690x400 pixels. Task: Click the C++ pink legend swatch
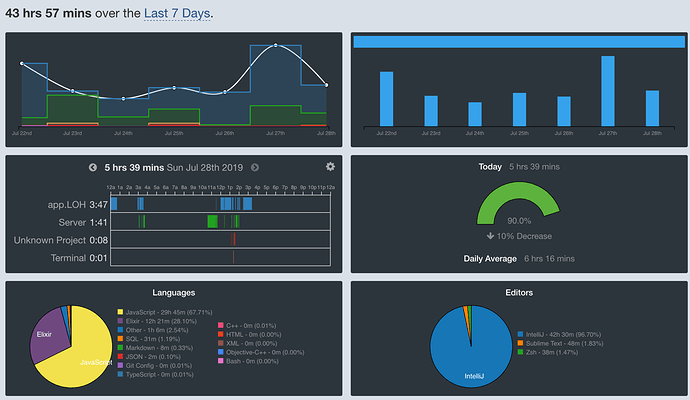click(220, 326)
